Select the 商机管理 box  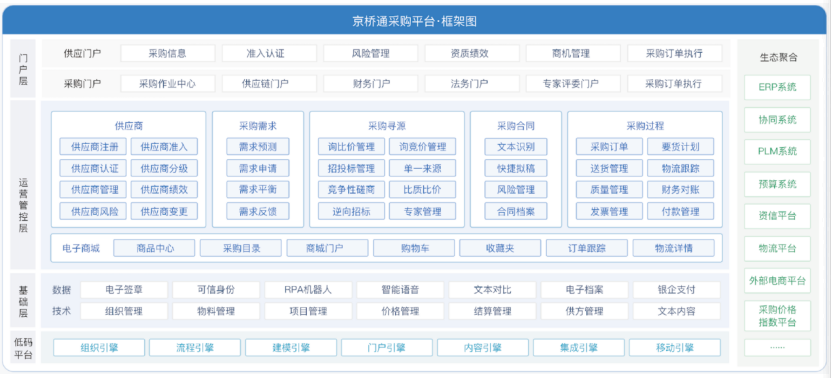pyautogui.click(x=573, y=53)
